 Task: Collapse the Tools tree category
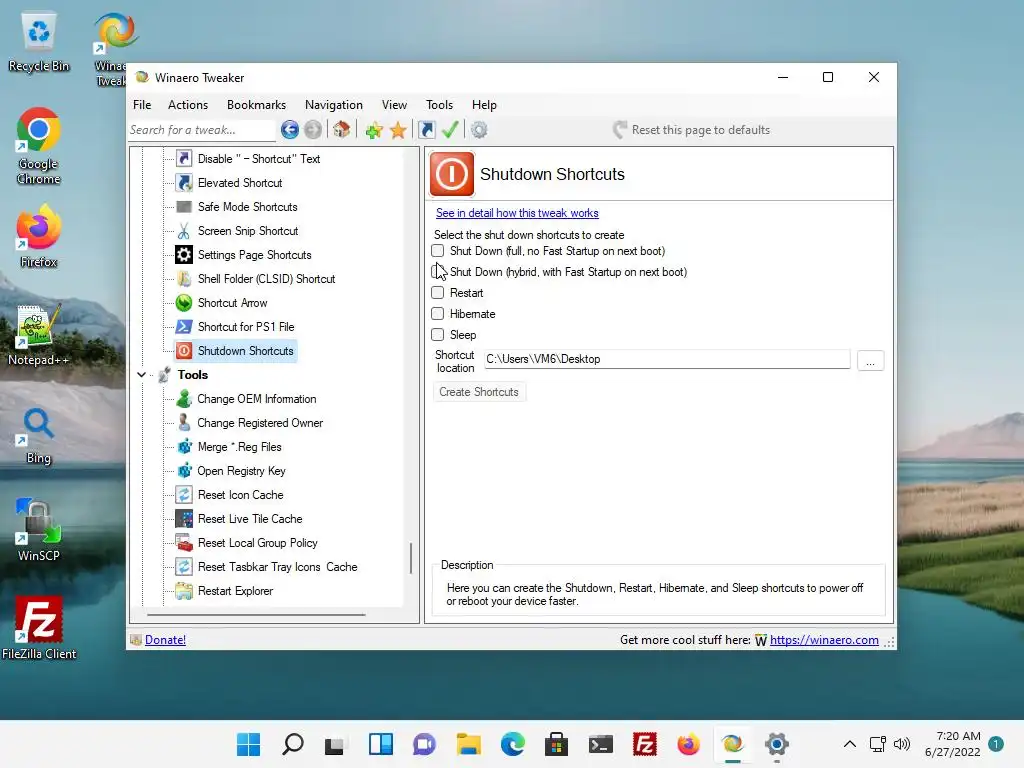pos(142,375)
